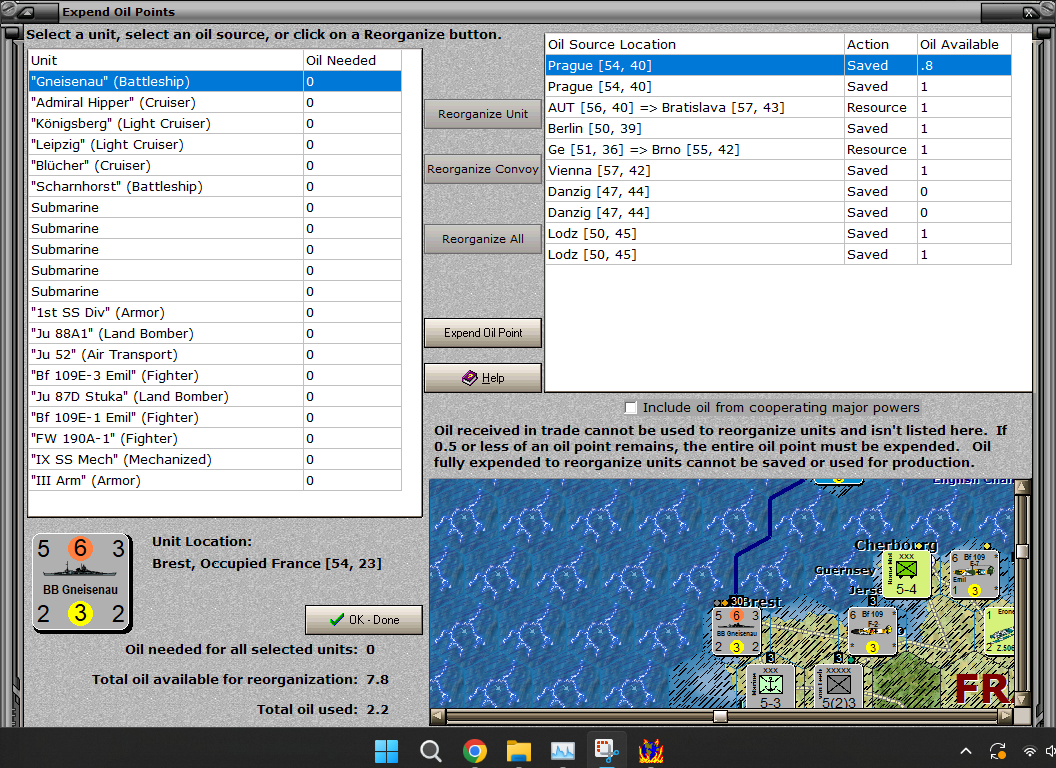Open the resource monitor taskbar icon
Screen dimensions: 1056x768
562,750
